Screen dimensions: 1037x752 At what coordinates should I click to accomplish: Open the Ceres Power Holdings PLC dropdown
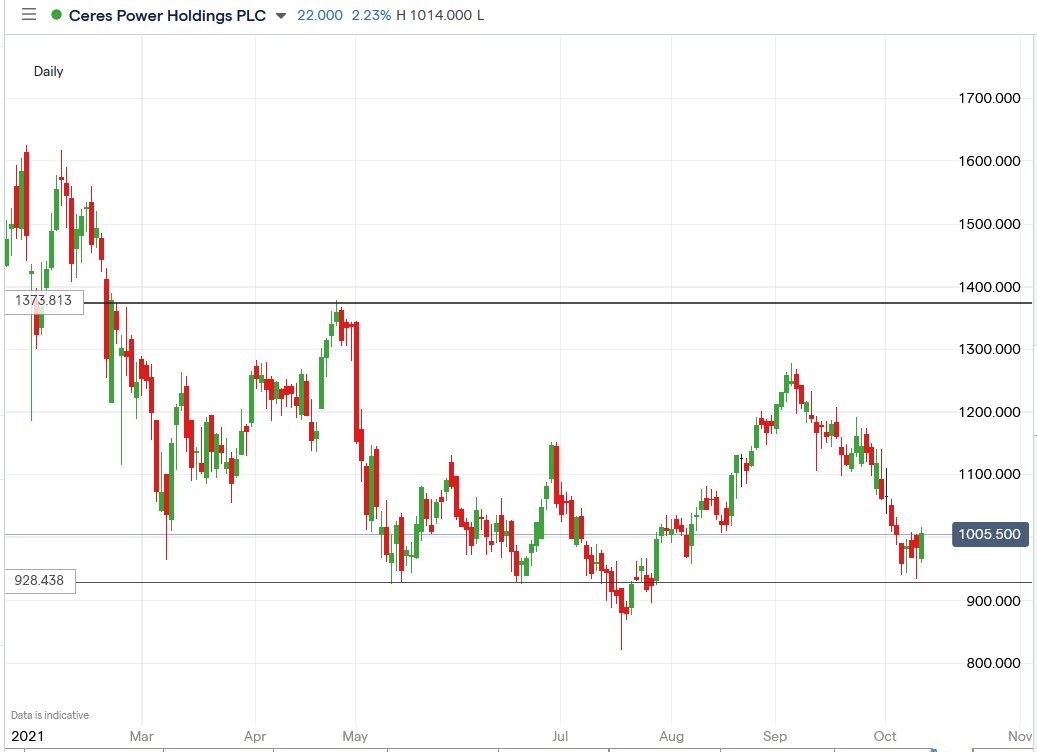279,15
